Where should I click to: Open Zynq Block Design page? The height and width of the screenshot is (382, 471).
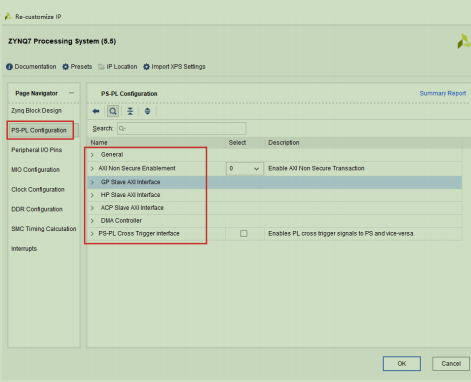(x=36, y=110)
